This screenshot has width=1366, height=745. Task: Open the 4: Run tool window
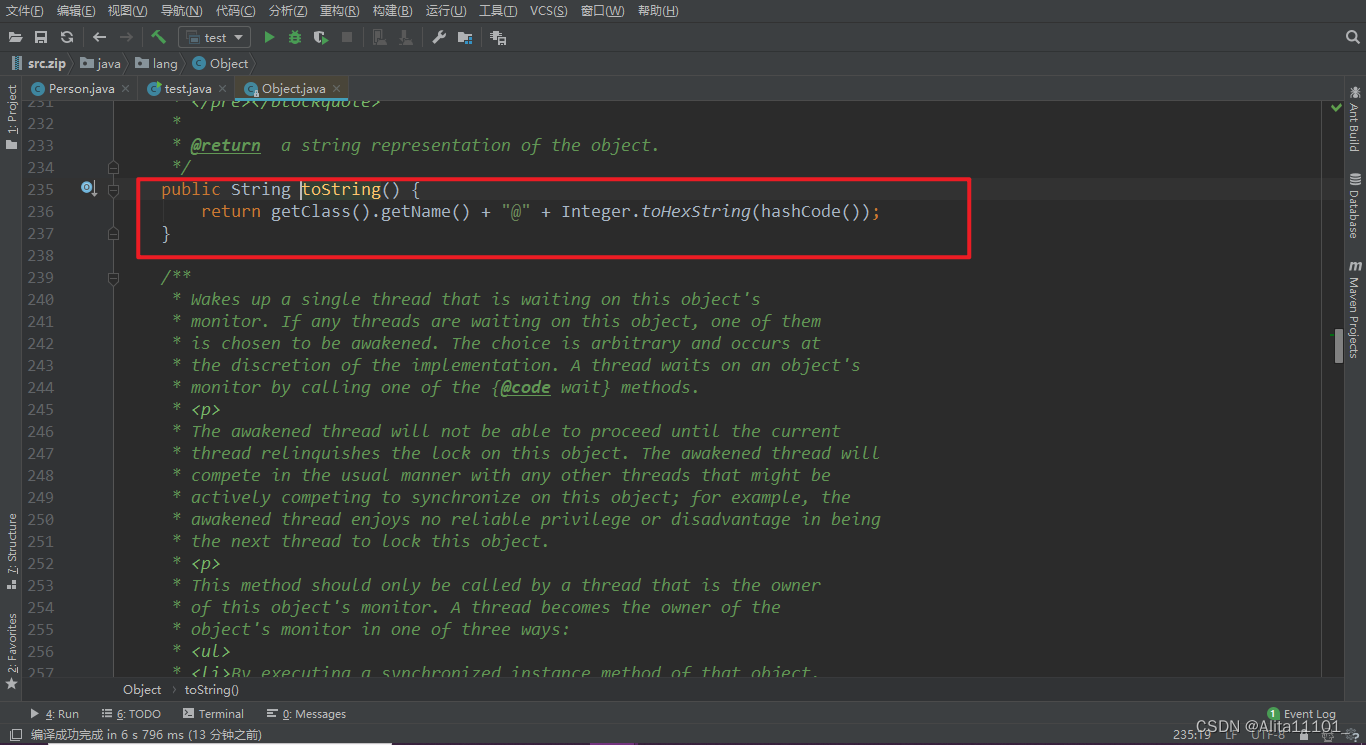pos(55,714)
